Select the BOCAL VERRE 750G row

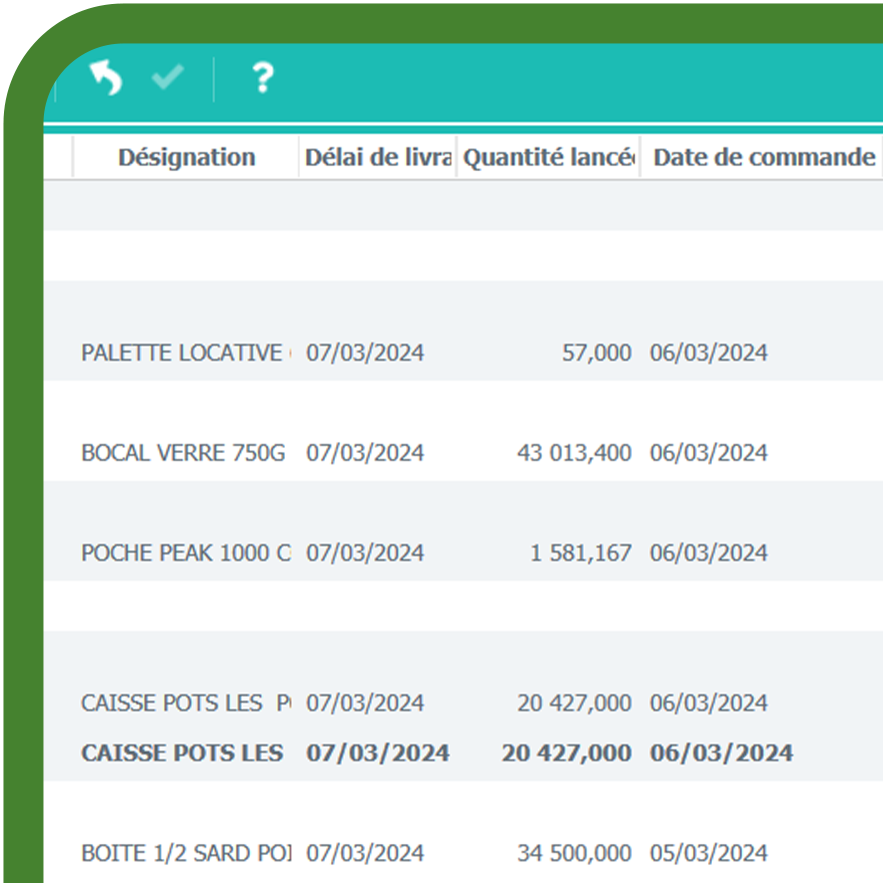click(x=183, y=453)
